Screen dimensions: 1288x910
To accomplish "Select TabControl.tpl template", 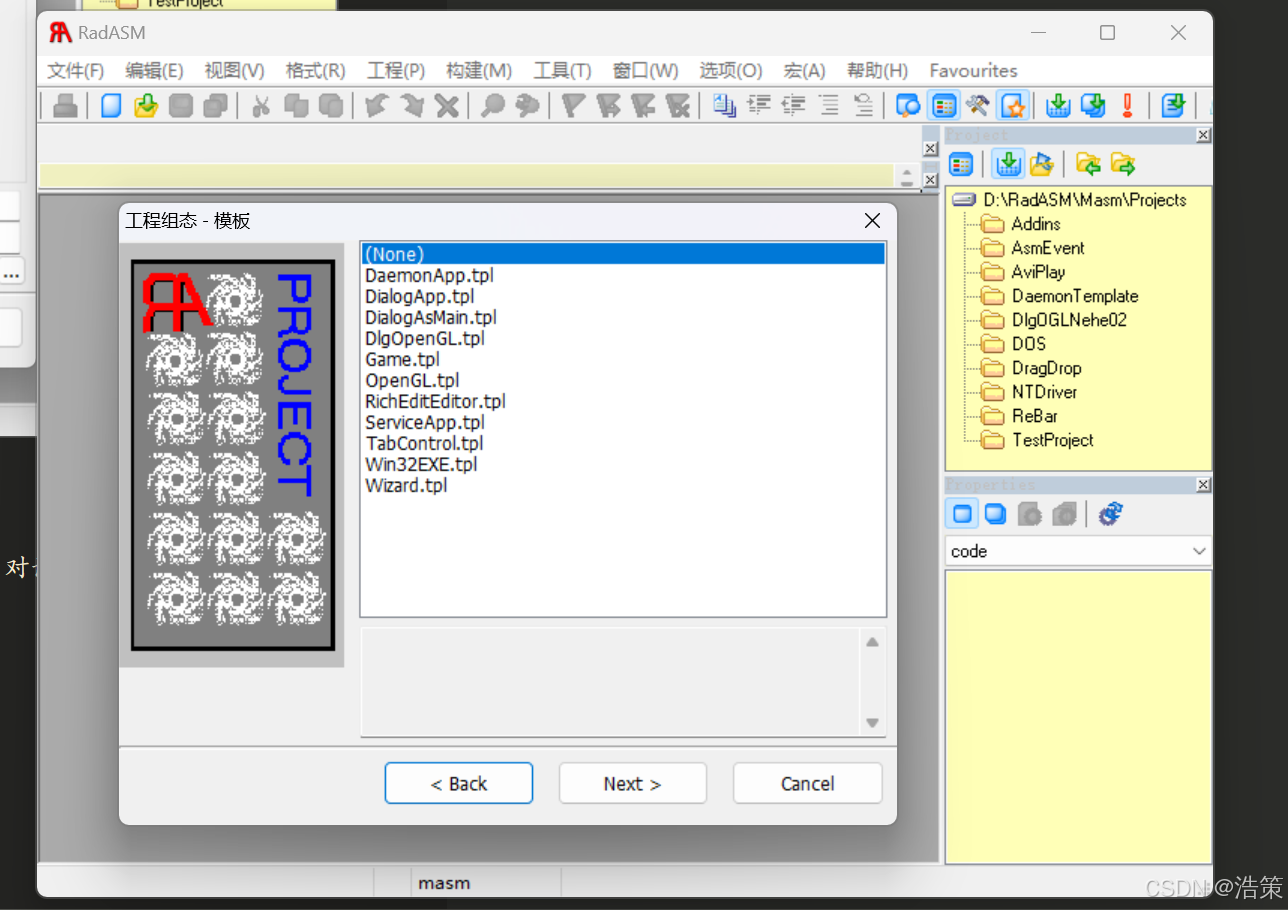I will click(424, 443).
